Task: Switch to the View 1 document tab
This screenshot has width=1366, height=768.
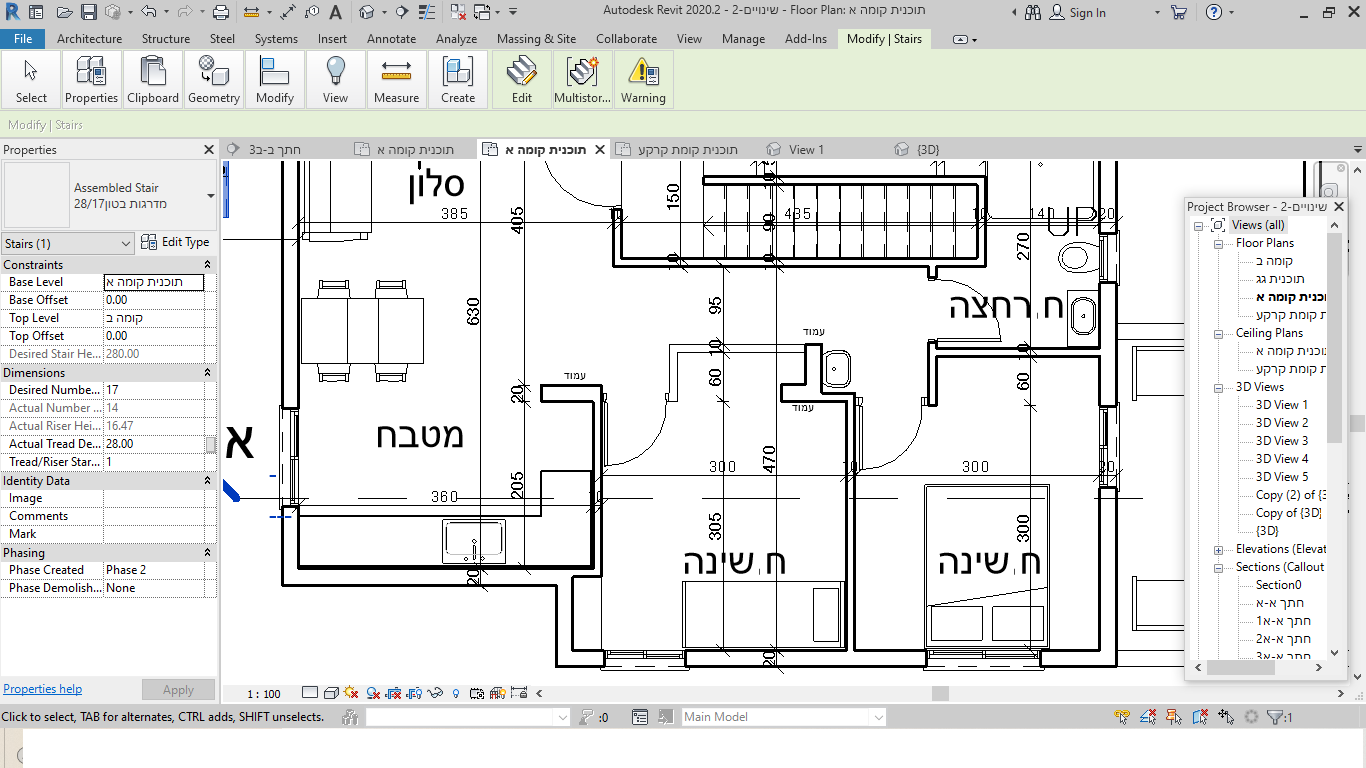Action: tap(807, 149)
